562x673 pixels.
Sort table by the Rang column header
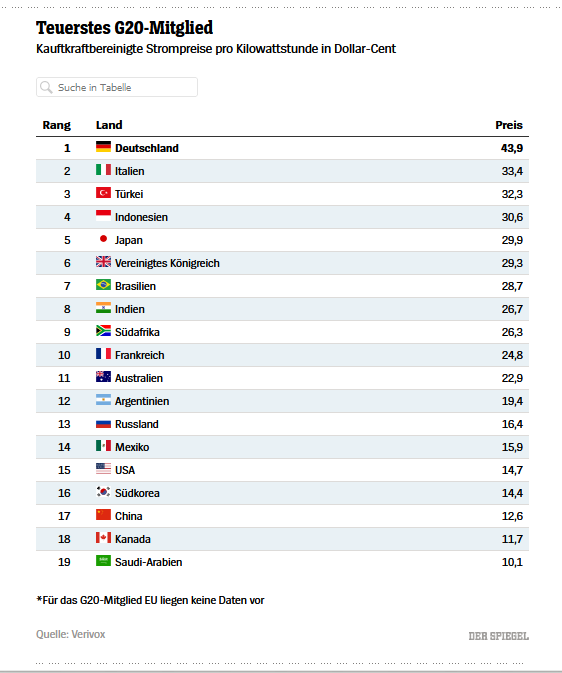pos(57,125)
